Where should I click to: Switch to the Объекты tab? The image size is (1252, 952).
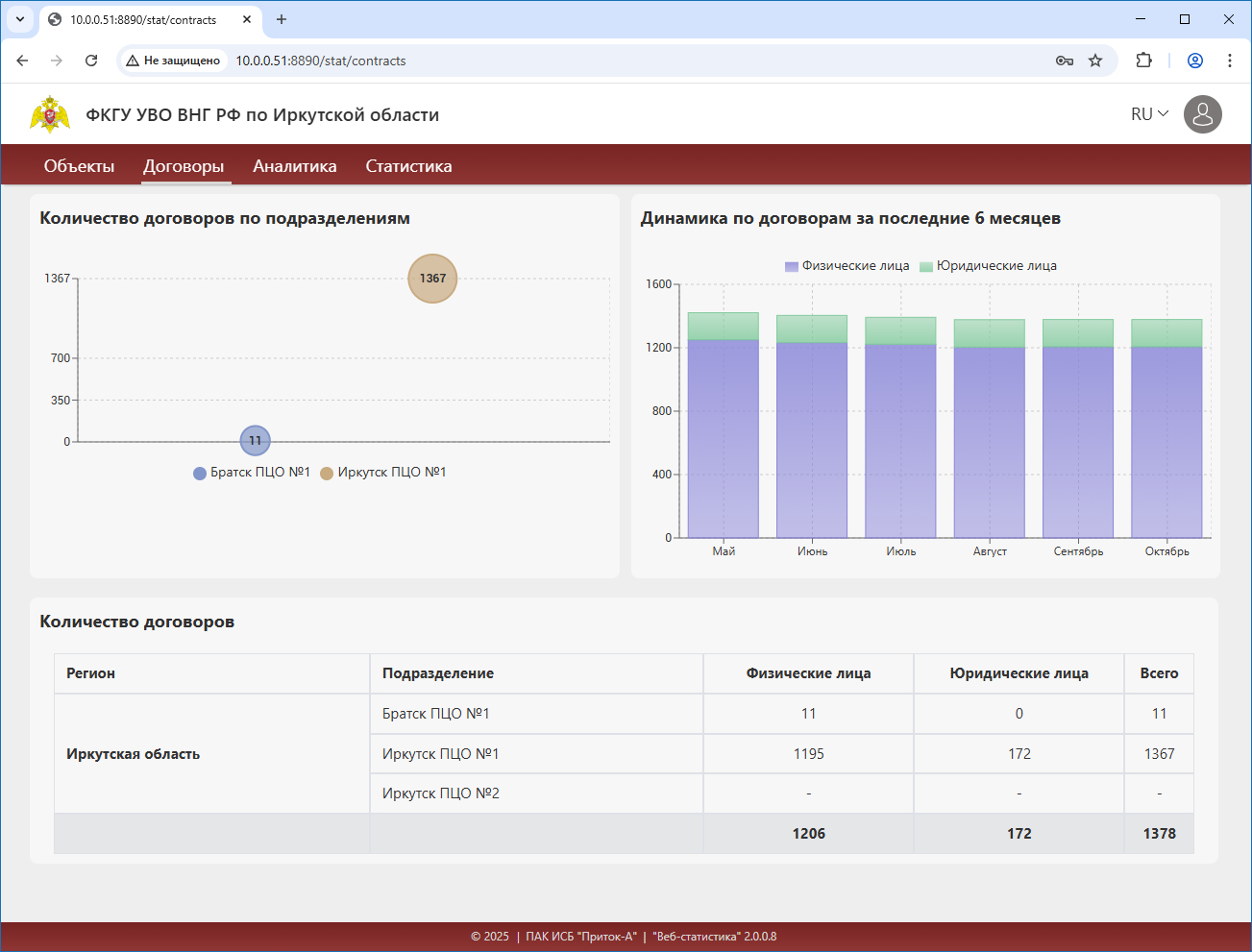pos(79,166)
